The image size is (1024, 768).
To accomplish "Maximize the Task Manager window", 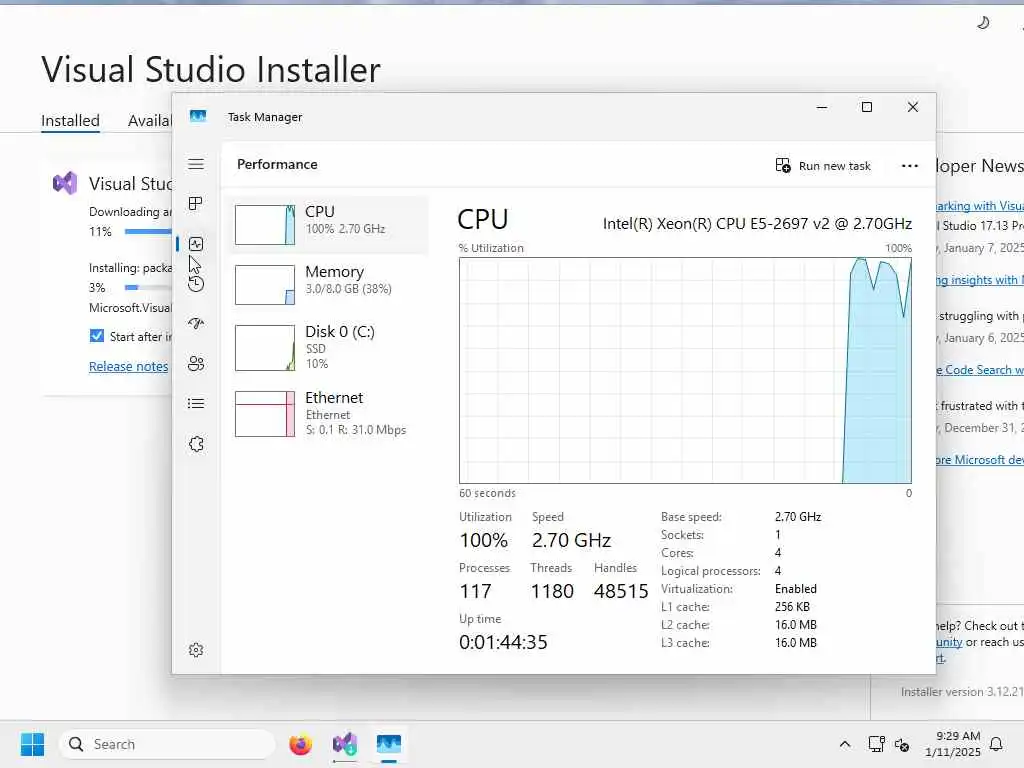I will point(867,107).
